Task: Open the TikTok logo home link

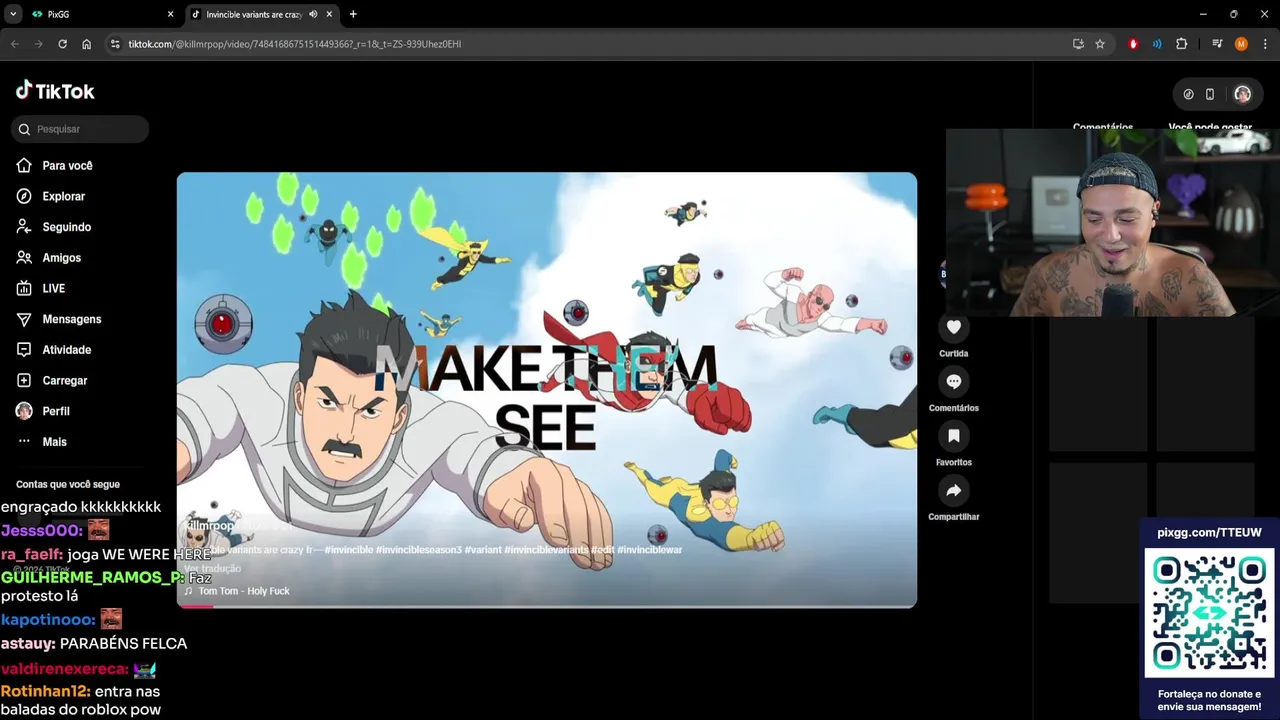Action: pyautogui.click(x=55, y=91)
